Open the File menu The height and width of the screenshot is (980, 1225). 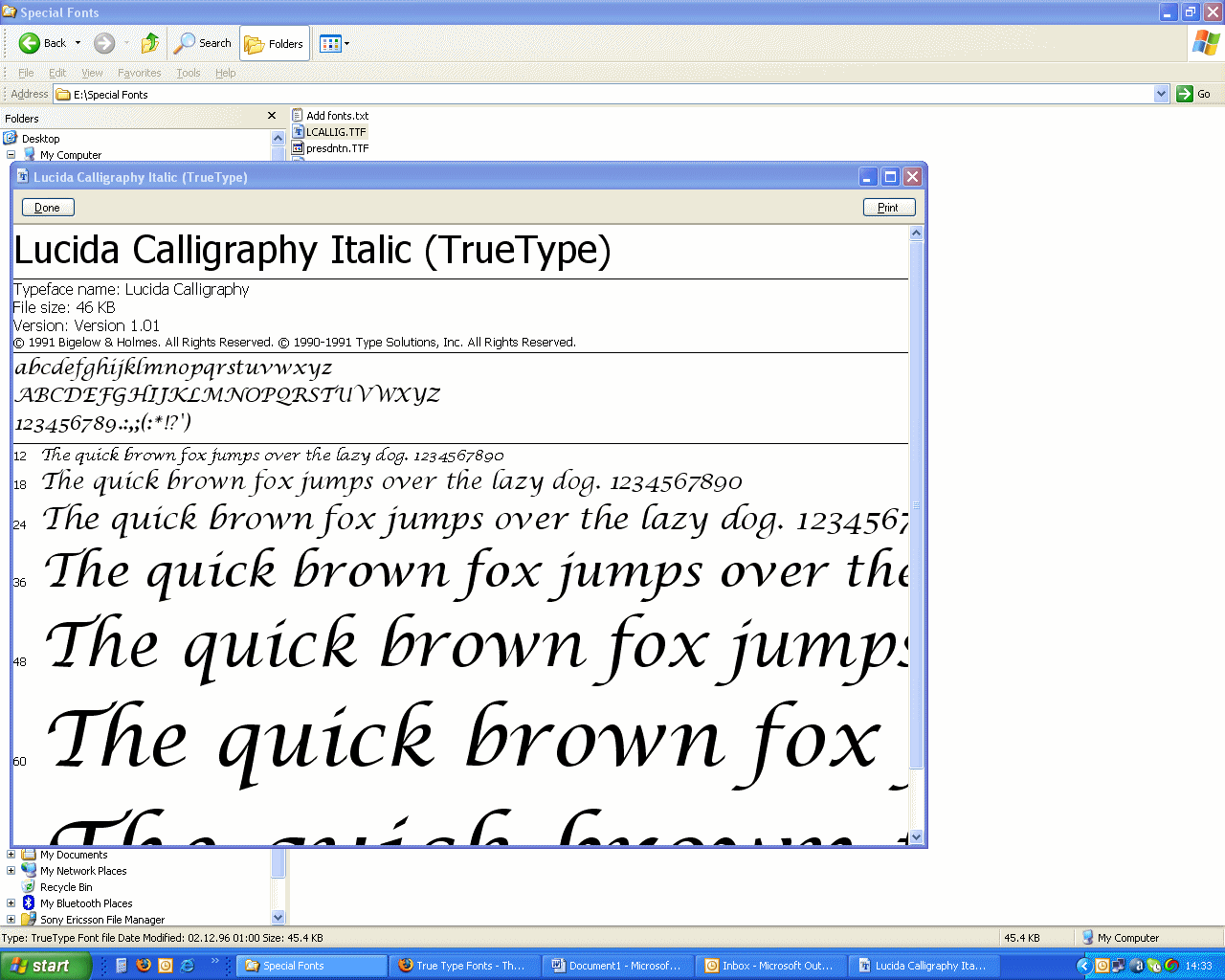[x=26, y=73]
